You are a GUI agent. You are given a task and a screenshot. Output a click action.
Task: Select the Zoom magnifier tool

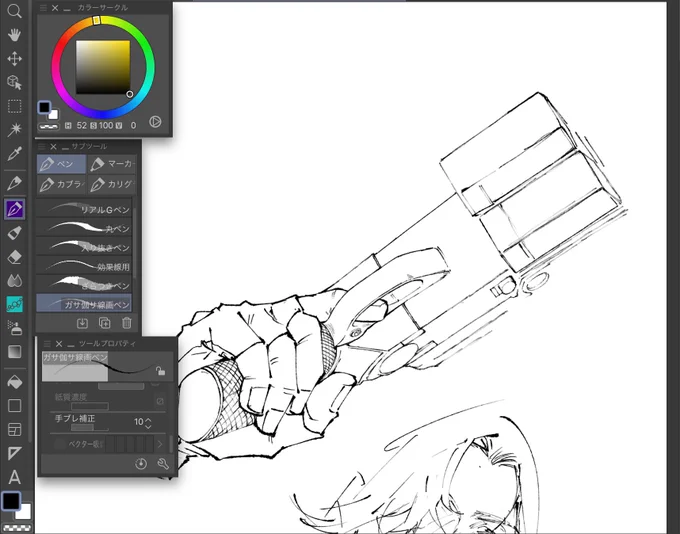(14, 11)
